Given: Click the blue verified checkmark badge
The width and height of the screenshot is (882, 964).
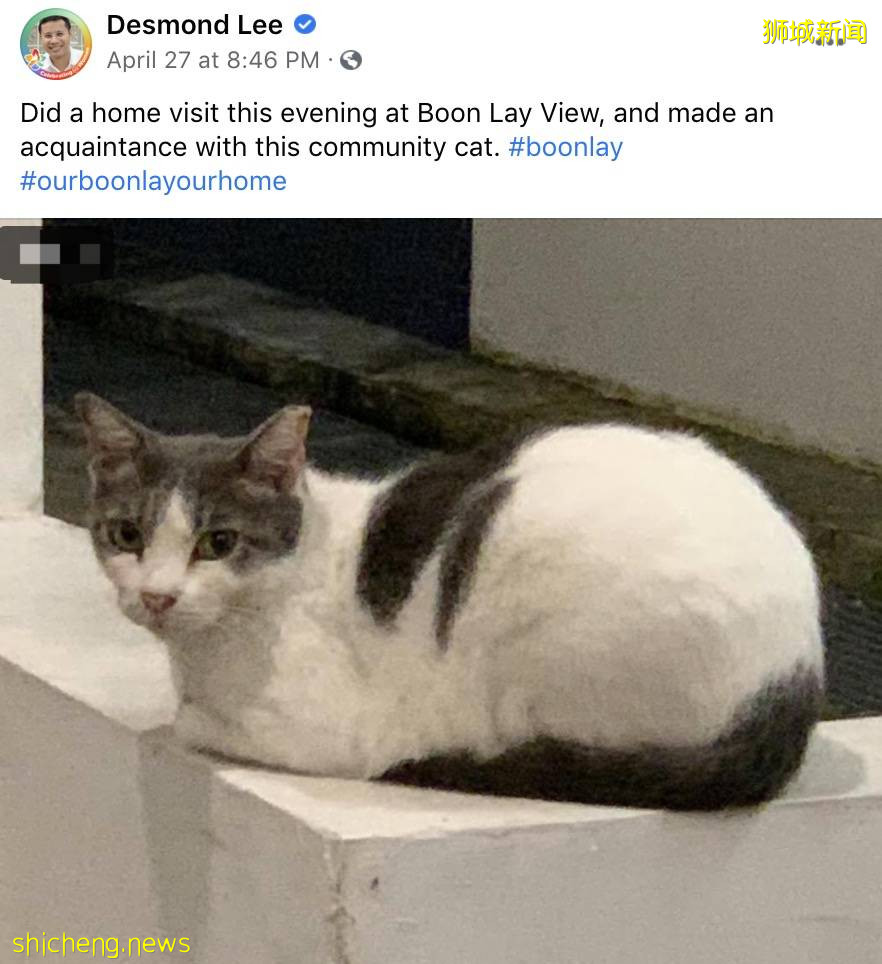Looking at the screenshot, I should coord(305,25).
